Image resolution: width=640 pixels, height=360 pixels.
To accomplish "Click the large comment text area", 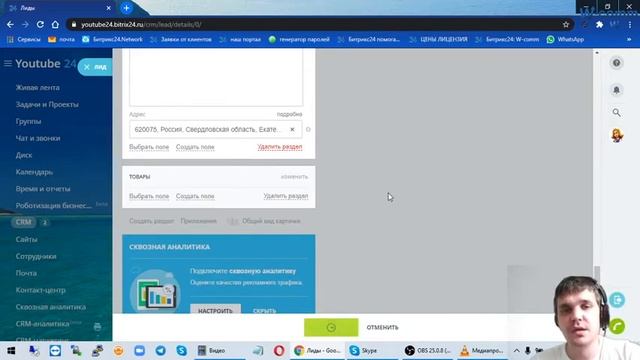I will click(x=216, y=78).
